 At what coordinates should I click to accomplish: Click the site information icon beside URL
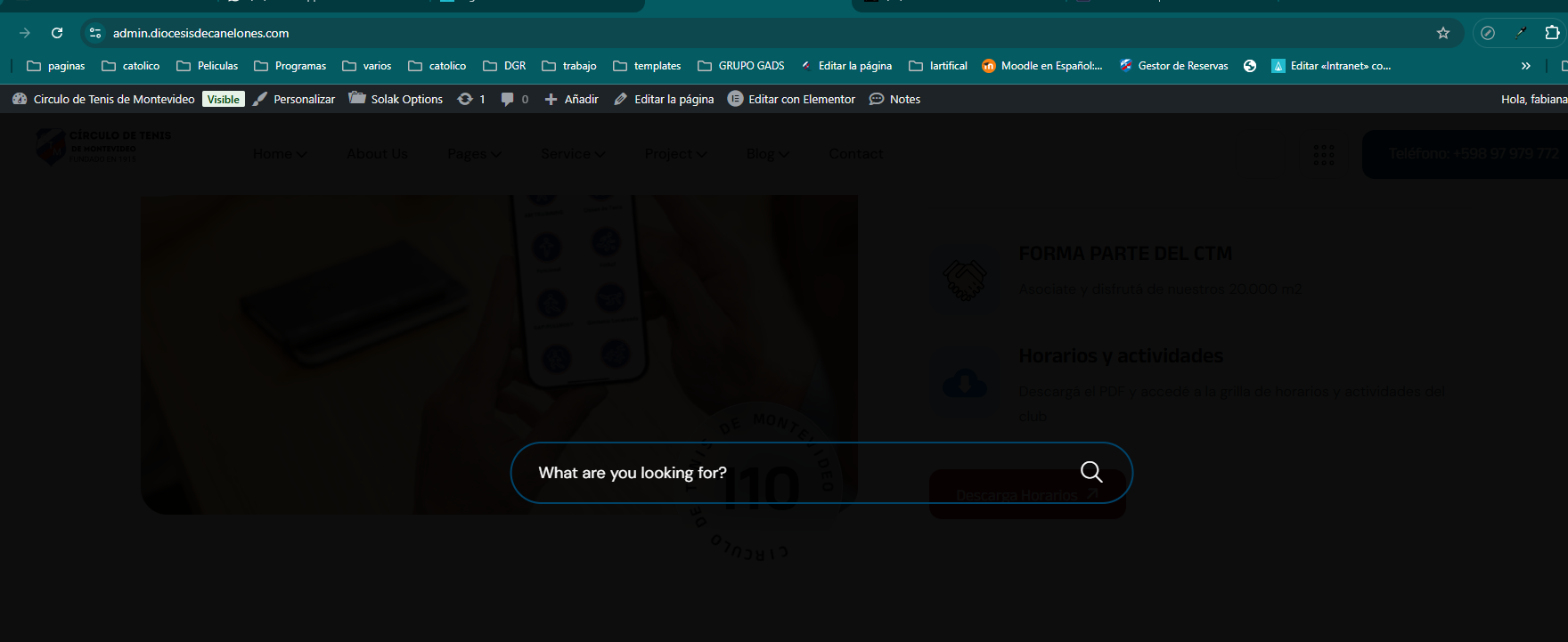point(95,33)
